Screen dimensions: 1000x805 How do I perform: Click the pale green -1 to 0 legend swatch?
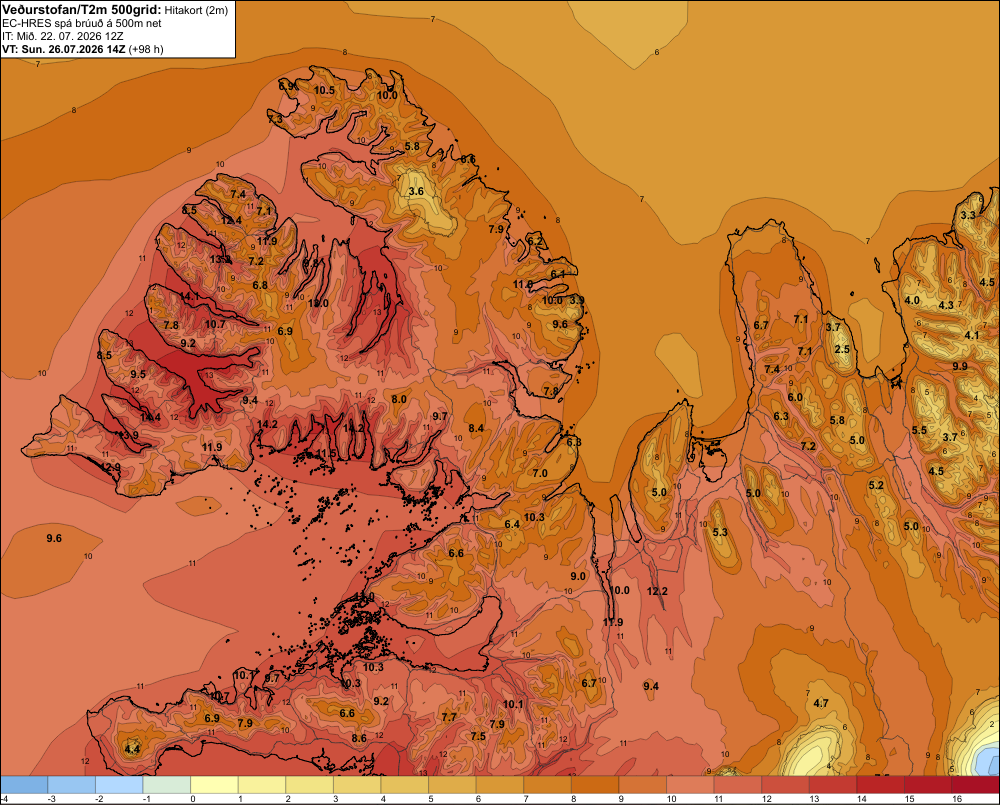[x=167, y=785]
